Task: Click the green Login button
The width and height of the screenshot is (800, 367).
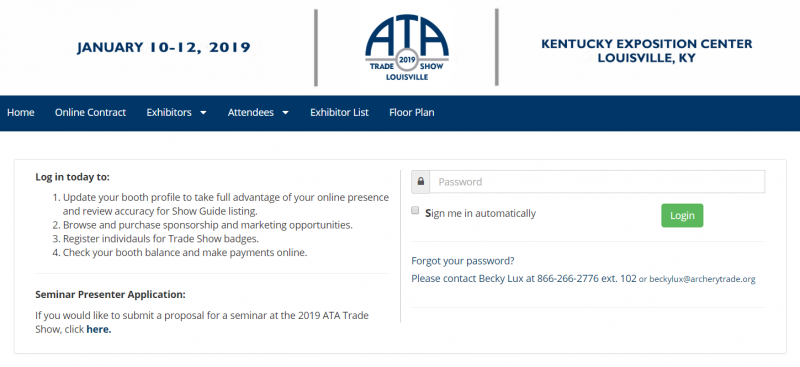Action: coord(682,215)
